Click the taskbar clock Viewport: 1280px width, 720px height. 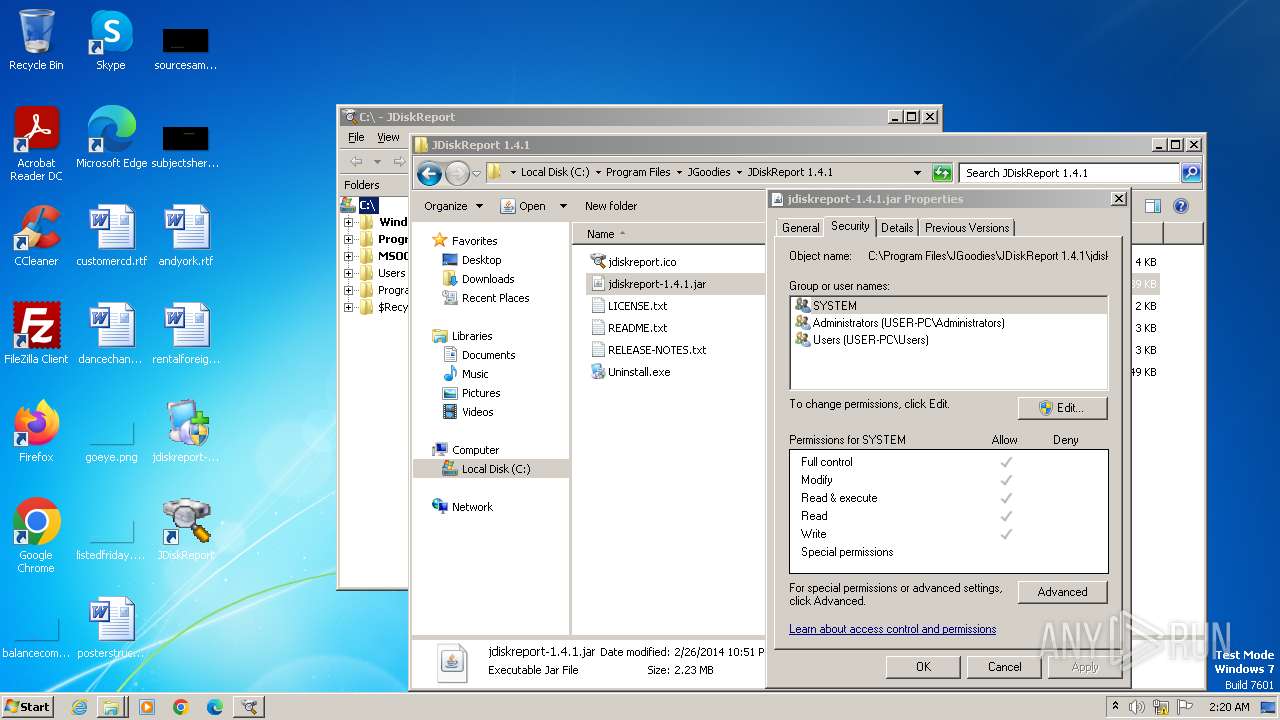(x=1228, y=707)
